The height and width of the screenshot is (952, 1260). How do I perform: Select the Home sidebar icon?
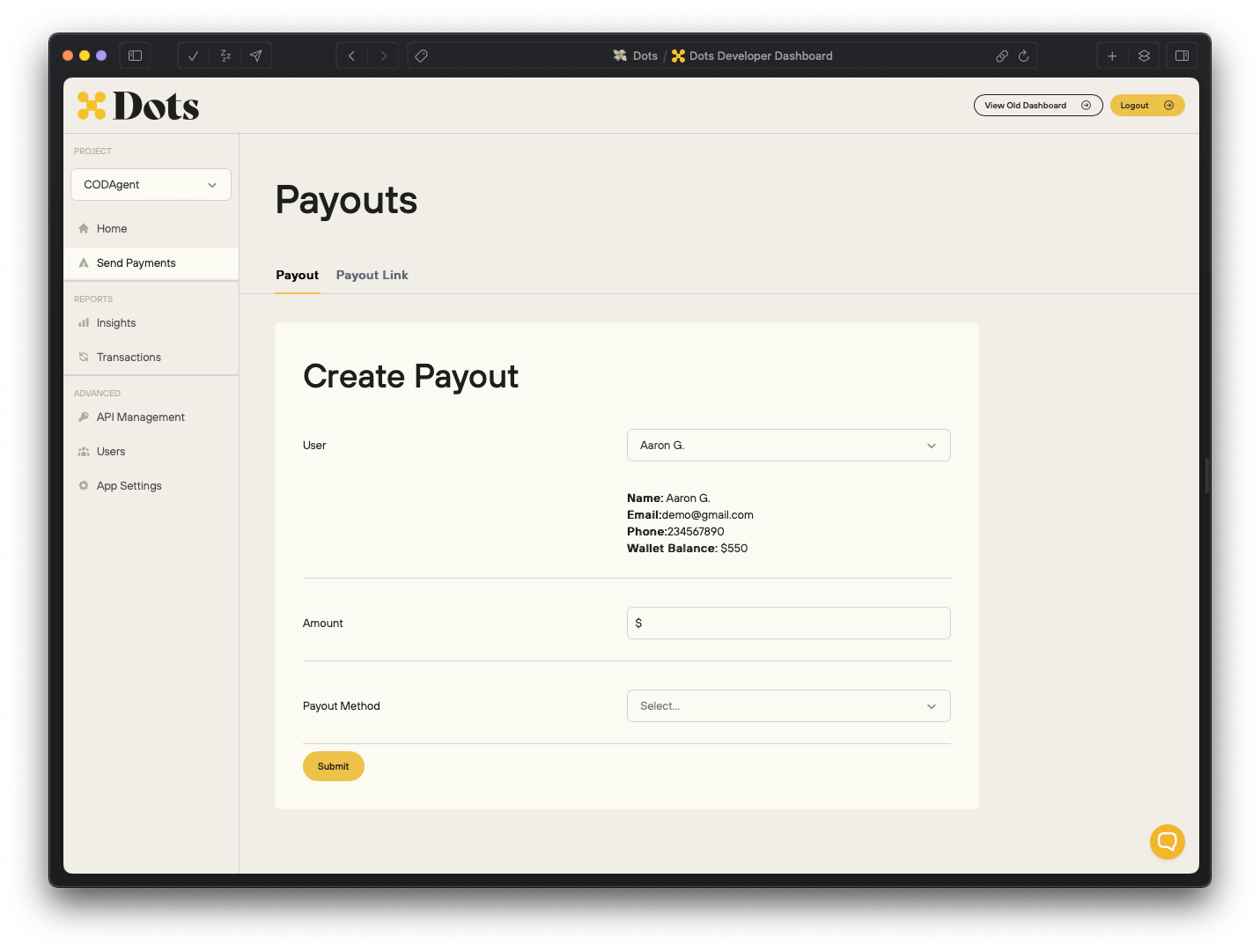[x=83, y=228]
